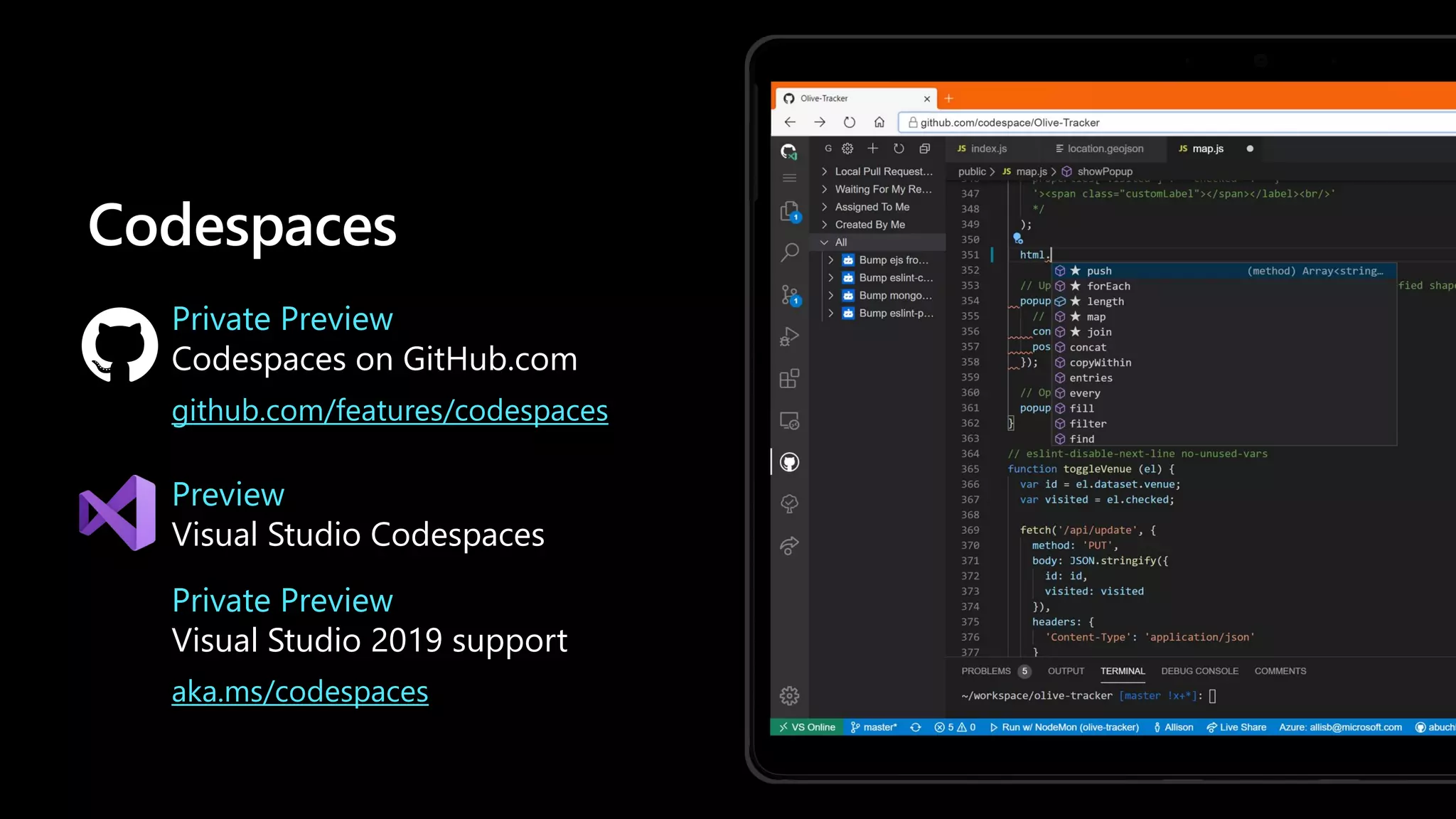Click the hamburger menu icon in activity bar

click(x=789, y=178)
